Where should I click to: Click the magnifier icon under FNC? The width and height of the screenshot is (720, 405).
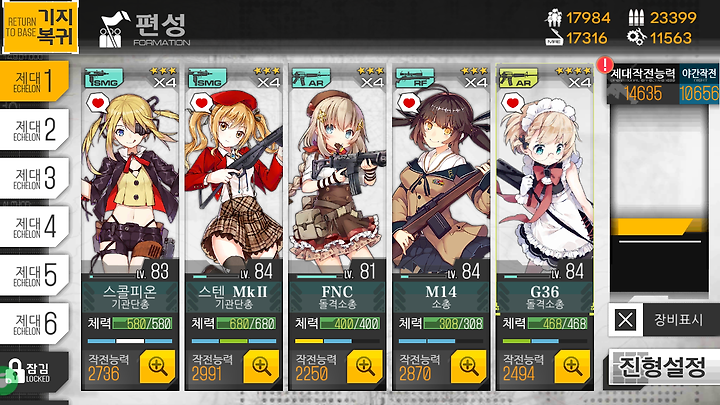(365, 366)
